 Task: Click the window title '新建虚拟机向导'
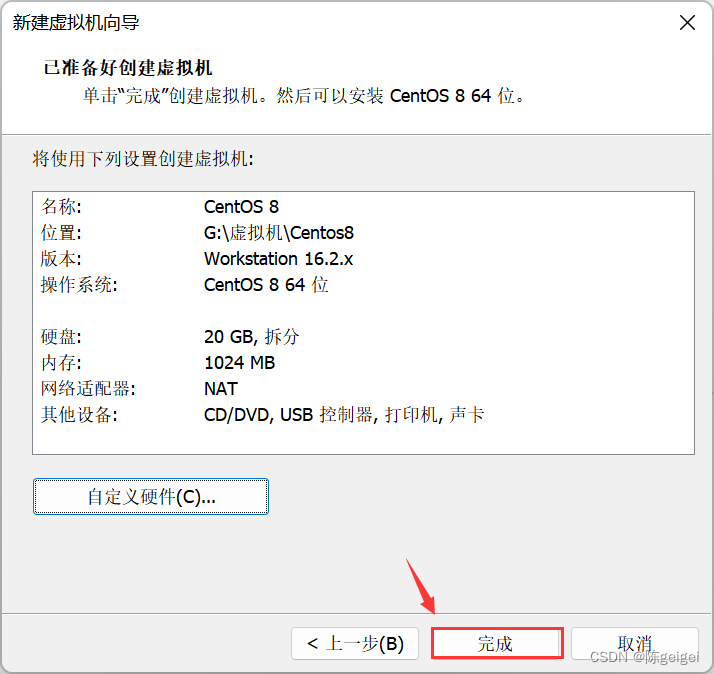(76, 22)
